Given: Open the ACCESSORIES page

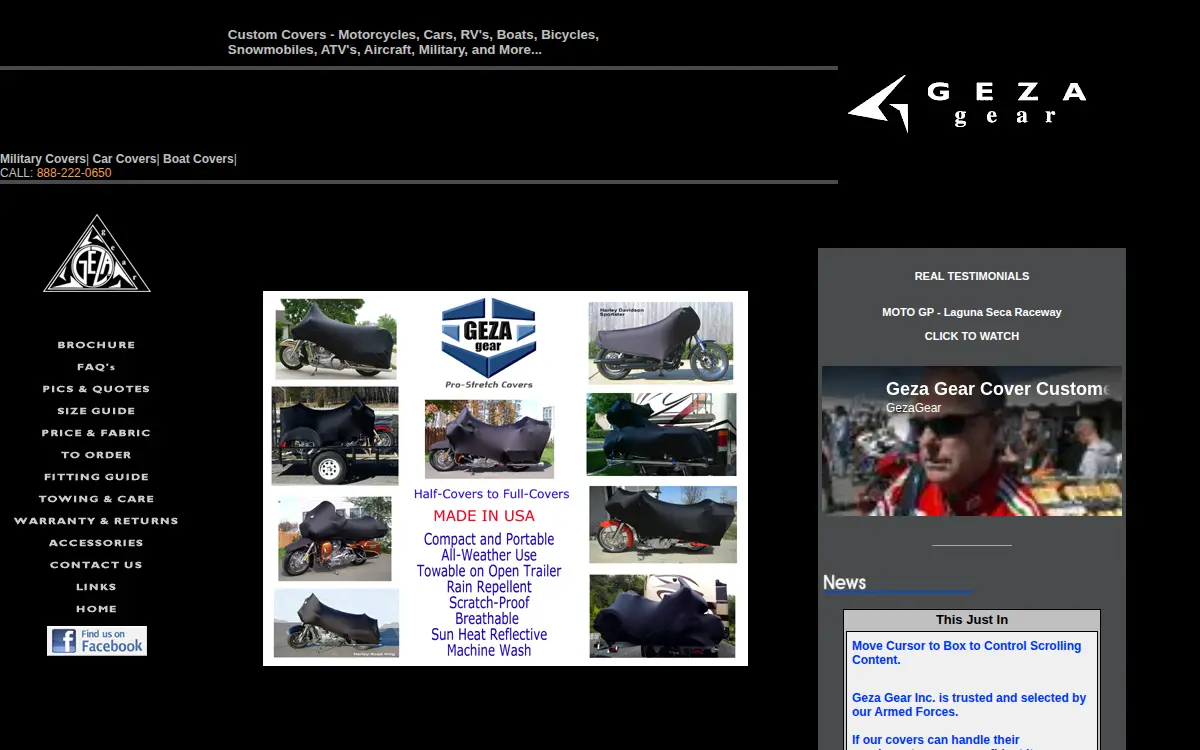Looking at the screenshot, I should pos(96,543).
